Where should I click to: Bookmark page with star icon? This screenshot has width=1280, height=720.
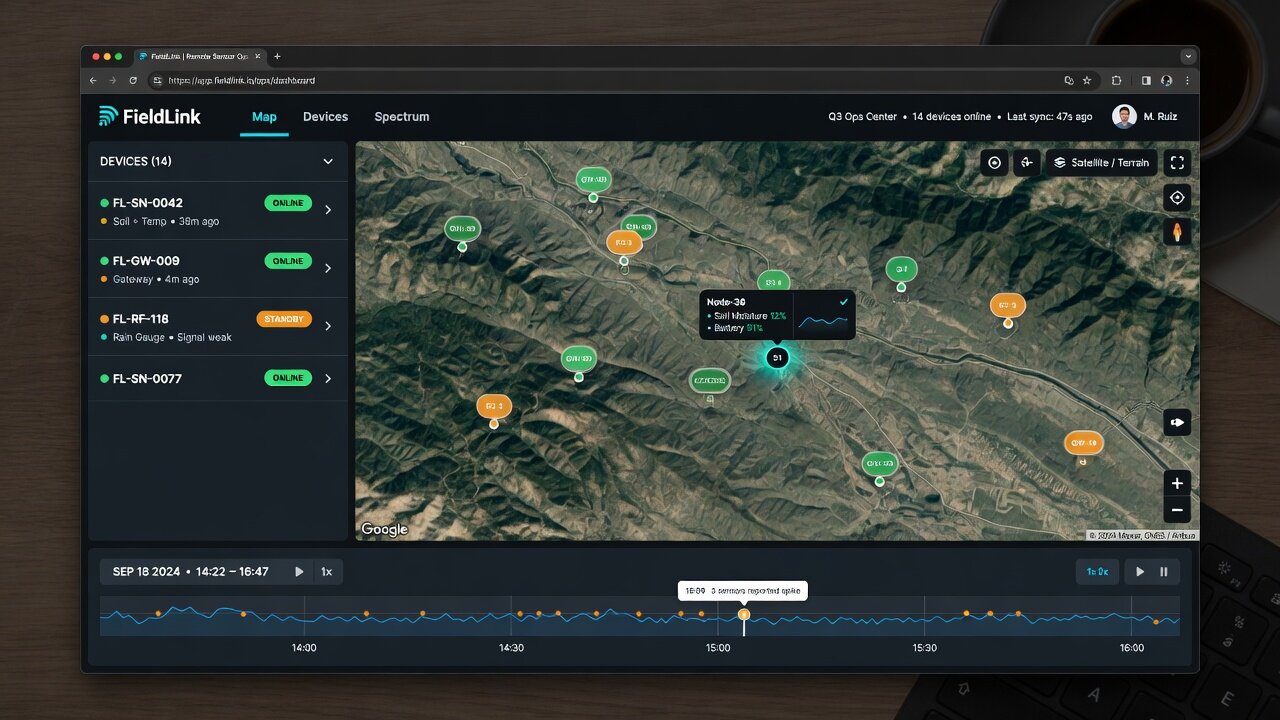[x=1088, y=80]
